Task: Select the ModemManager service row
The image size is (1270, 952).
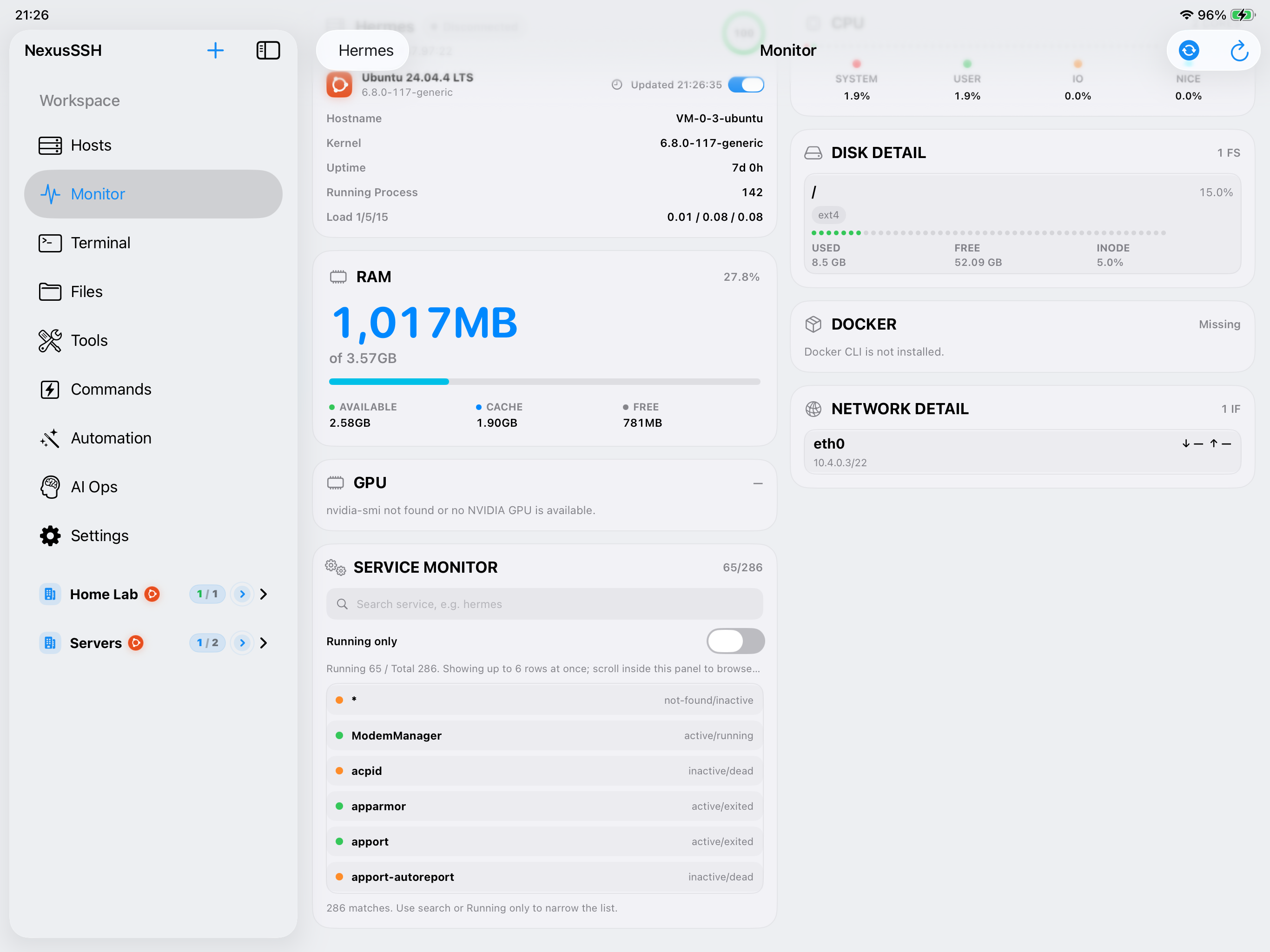Action: click(544, 736)
